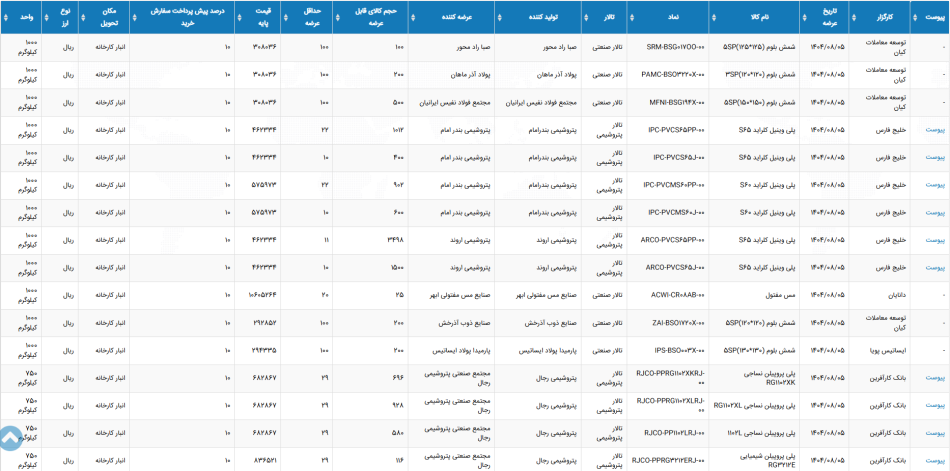Click offered volume value ۵۸۰

coord(399,433)
